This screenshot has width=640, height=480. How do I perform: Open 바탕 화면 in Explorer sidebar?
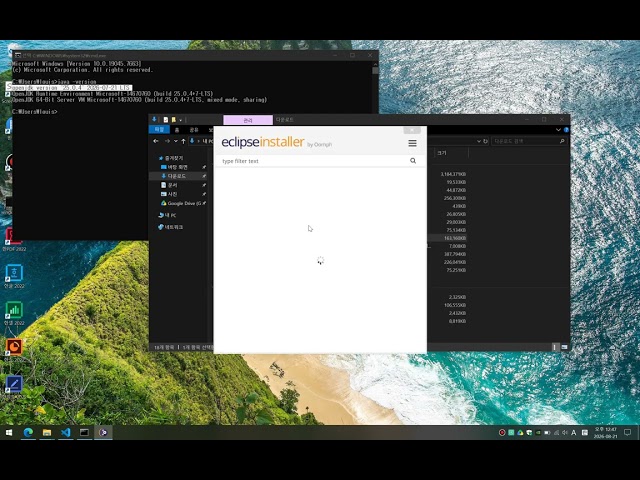[x=174, y=167]
